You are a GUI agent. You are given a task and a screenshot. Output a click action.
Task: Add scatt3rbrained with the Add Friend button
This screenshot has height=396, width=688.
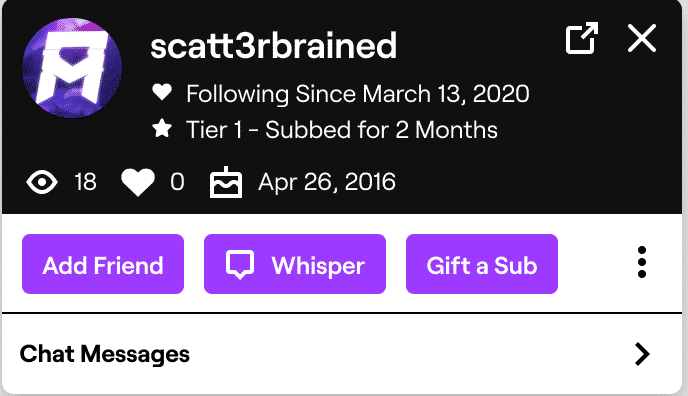103,264
